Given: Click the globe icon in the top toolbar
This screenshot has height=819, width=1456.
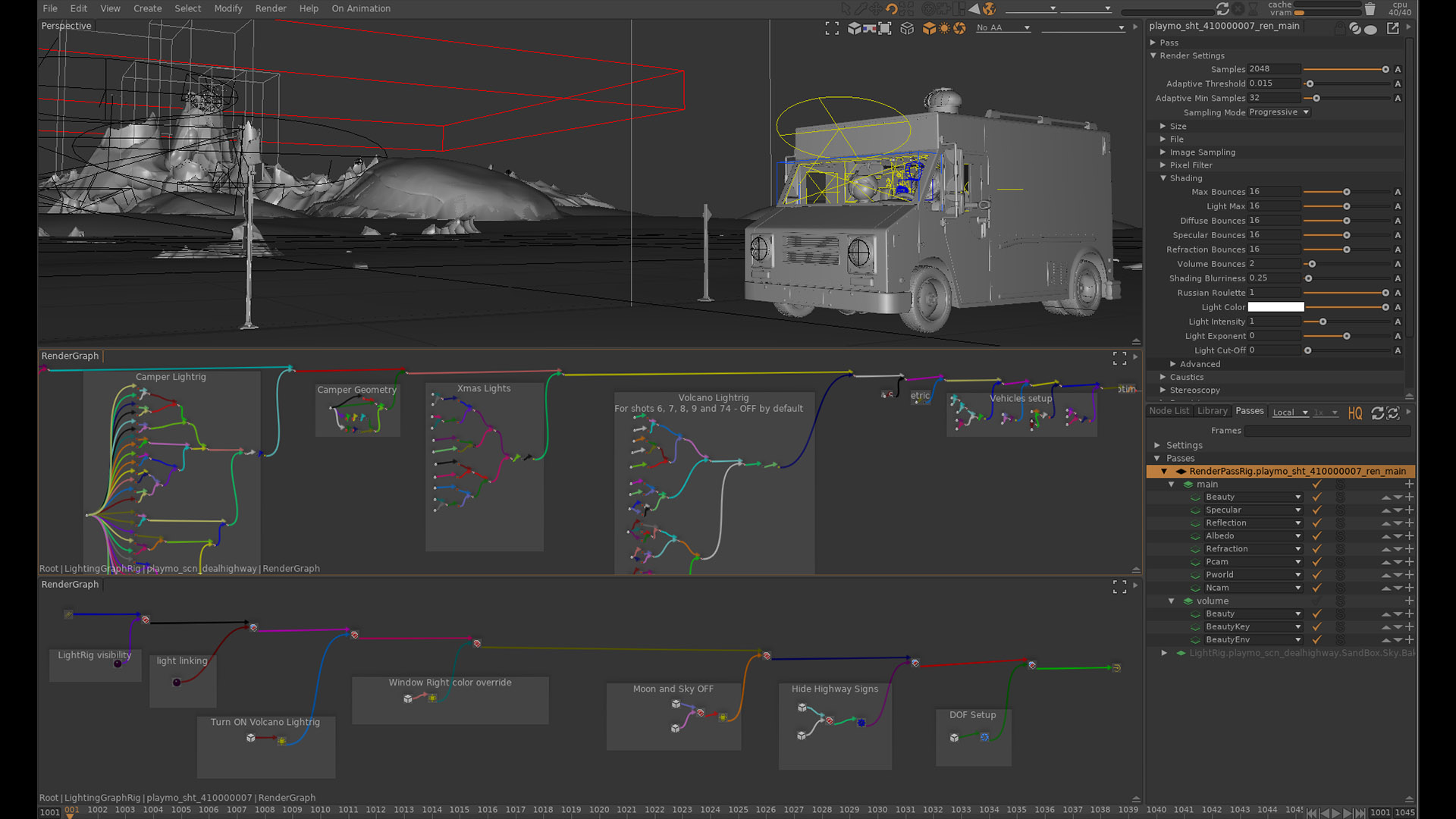Looking at the screenshot, I should (x=990, y=8).
